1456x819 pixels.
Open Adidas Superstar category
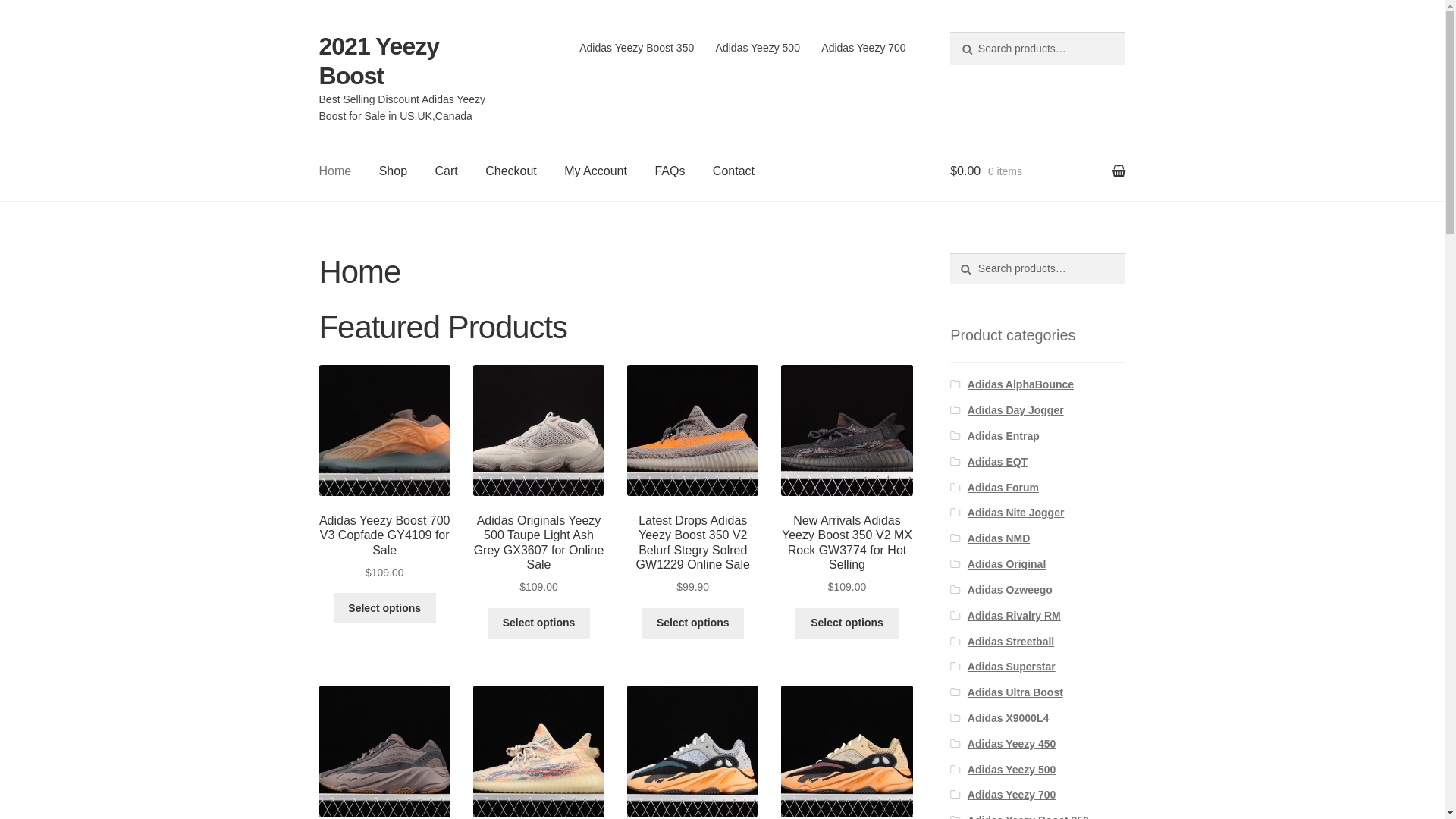click(x=1011, y=667)
